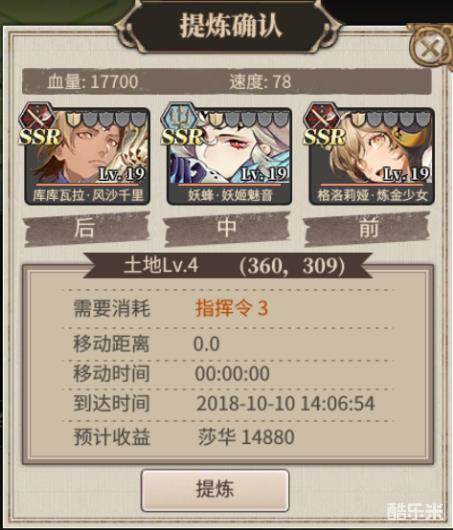Click the SSR badge on 格洛莉娅 card
453x530 pixels.
[x=324, y=137]
